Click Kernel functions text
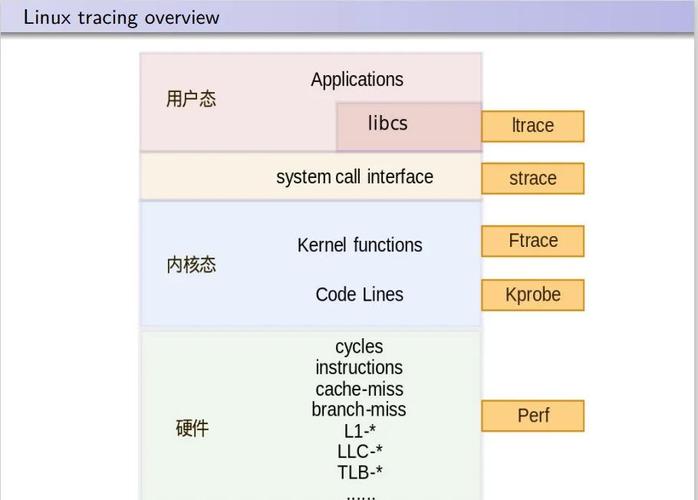This screenshot has height=500, width=698. click(360, 245)
